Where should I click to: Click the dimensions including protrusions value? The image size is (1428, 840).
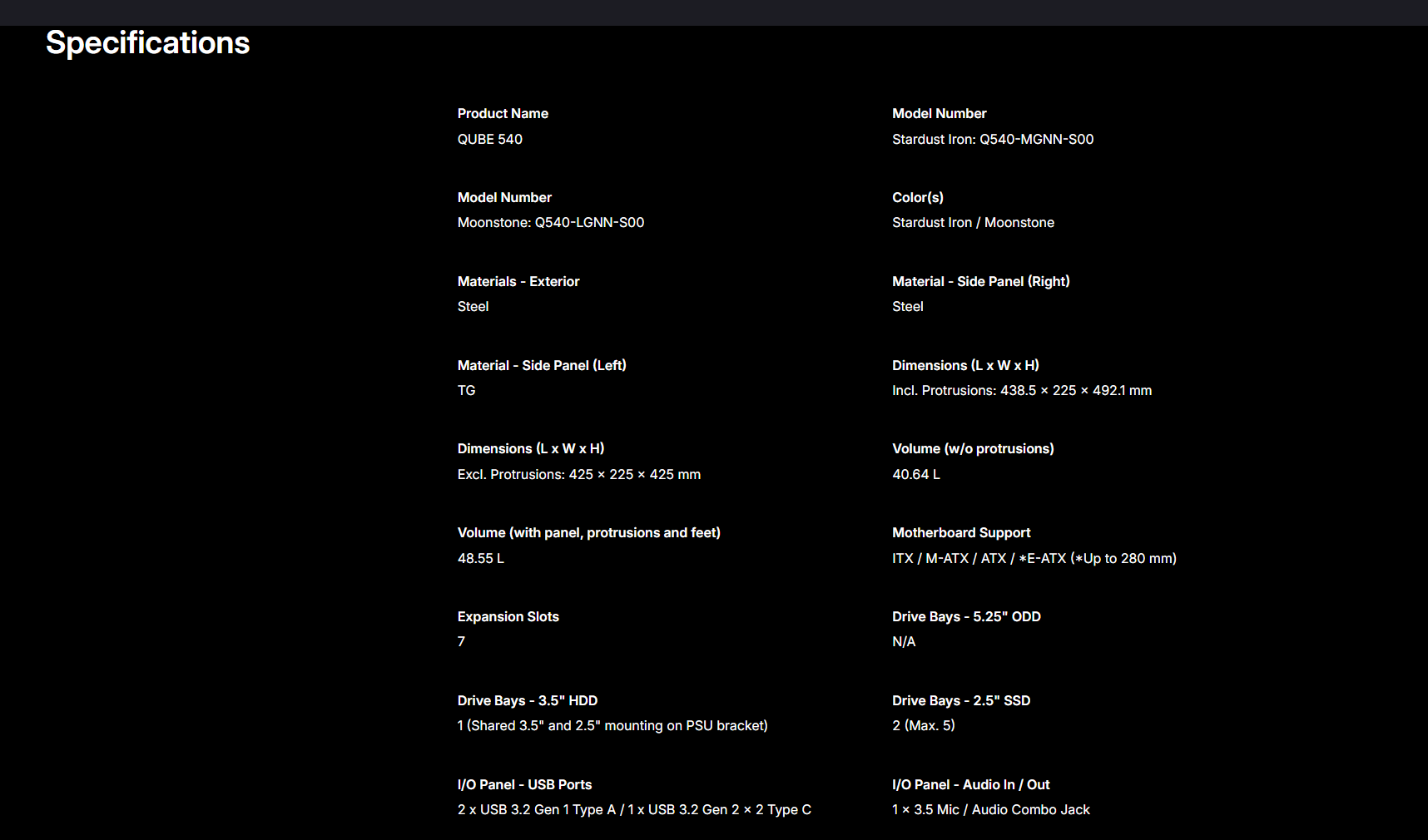point(1022,390)
